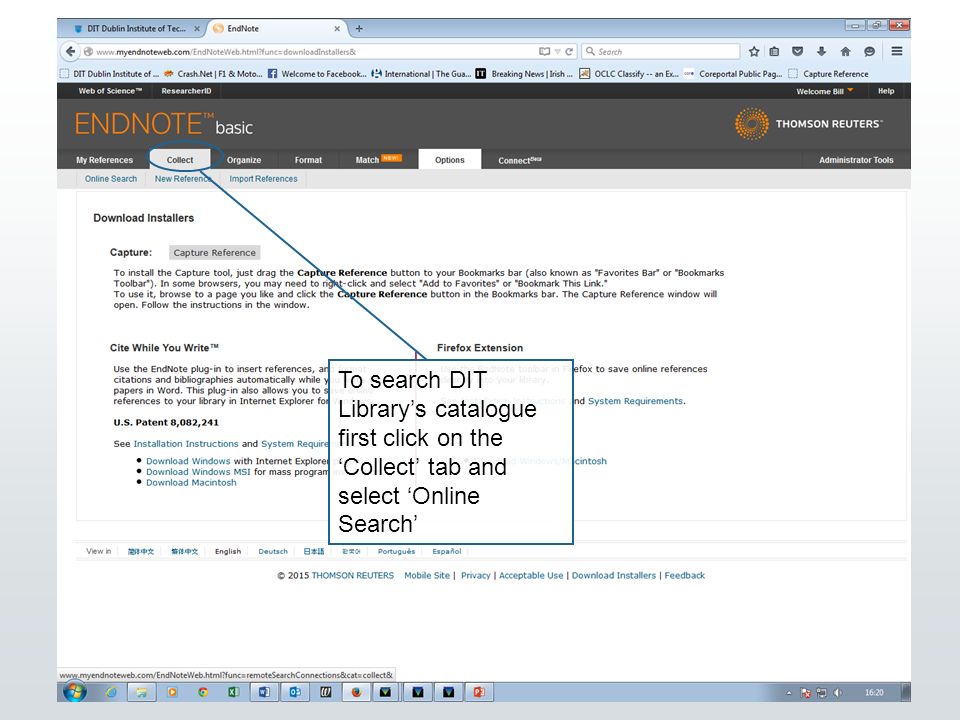
Task: Open the address bar history dropdown arrow
Action: tap(557, 51)
